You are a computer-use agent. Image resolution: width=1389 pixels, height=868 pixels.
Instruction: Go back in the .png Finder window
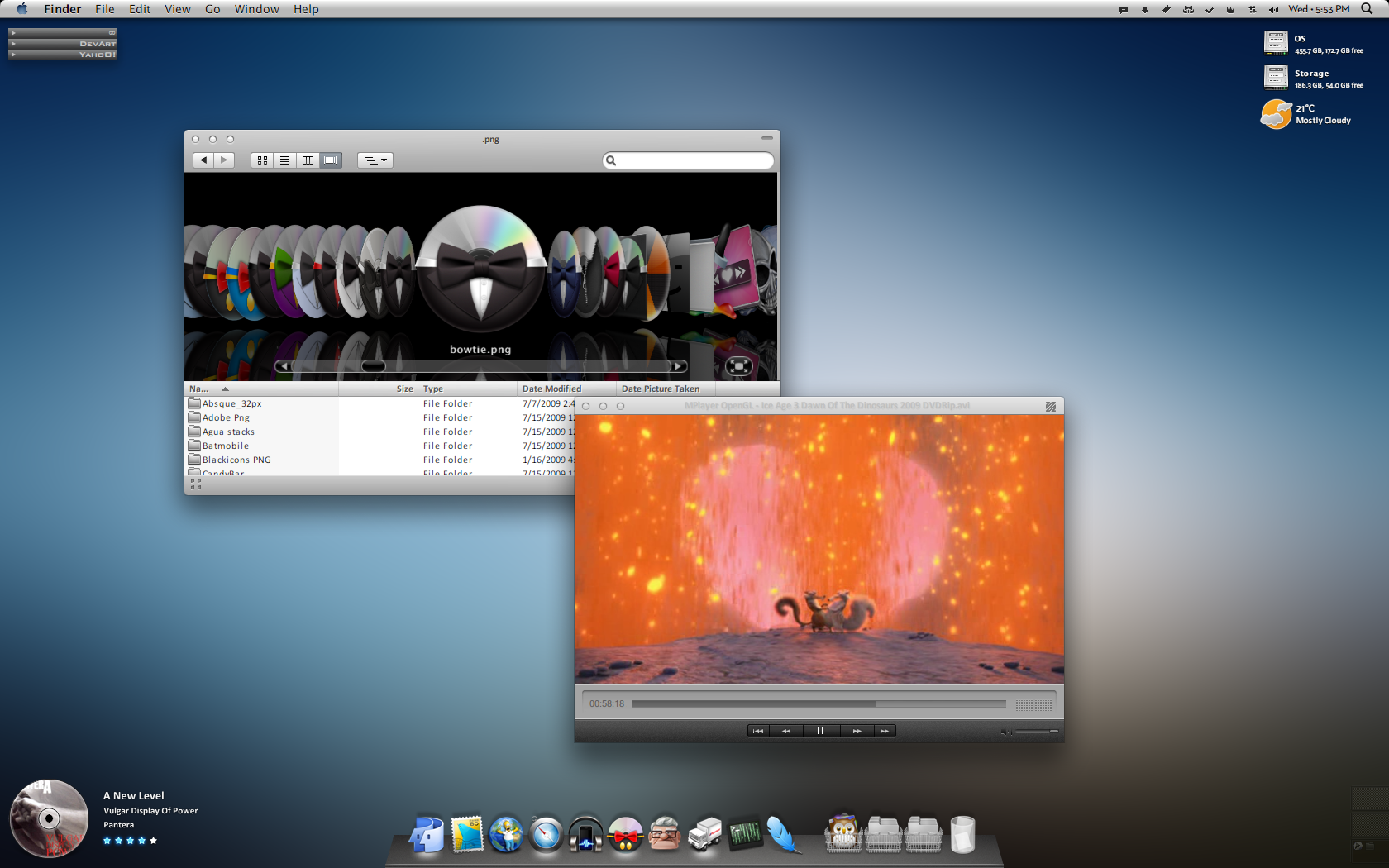pyautogui.click(x=203, y=160)
